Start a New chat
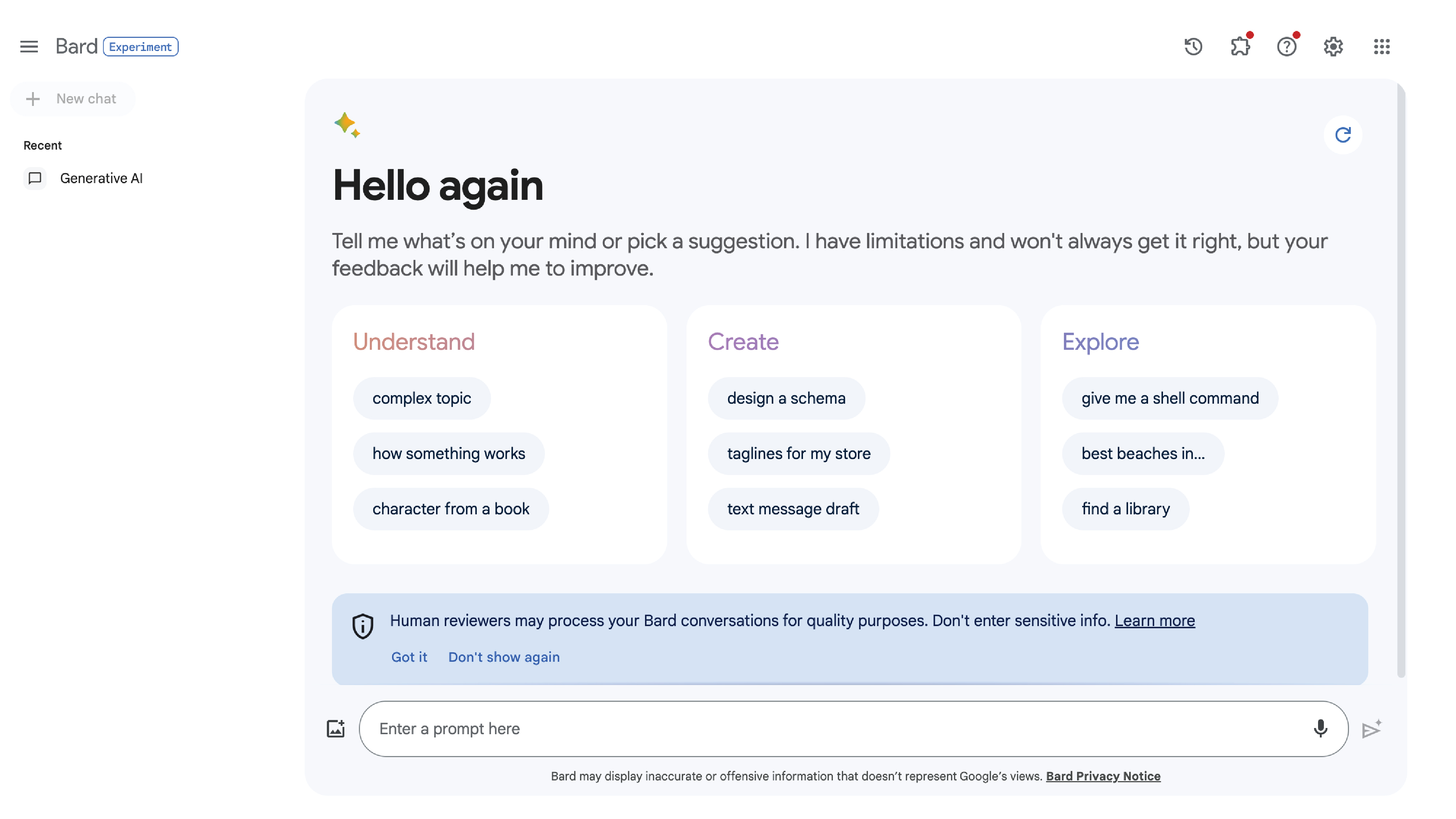 pos(72,99)
